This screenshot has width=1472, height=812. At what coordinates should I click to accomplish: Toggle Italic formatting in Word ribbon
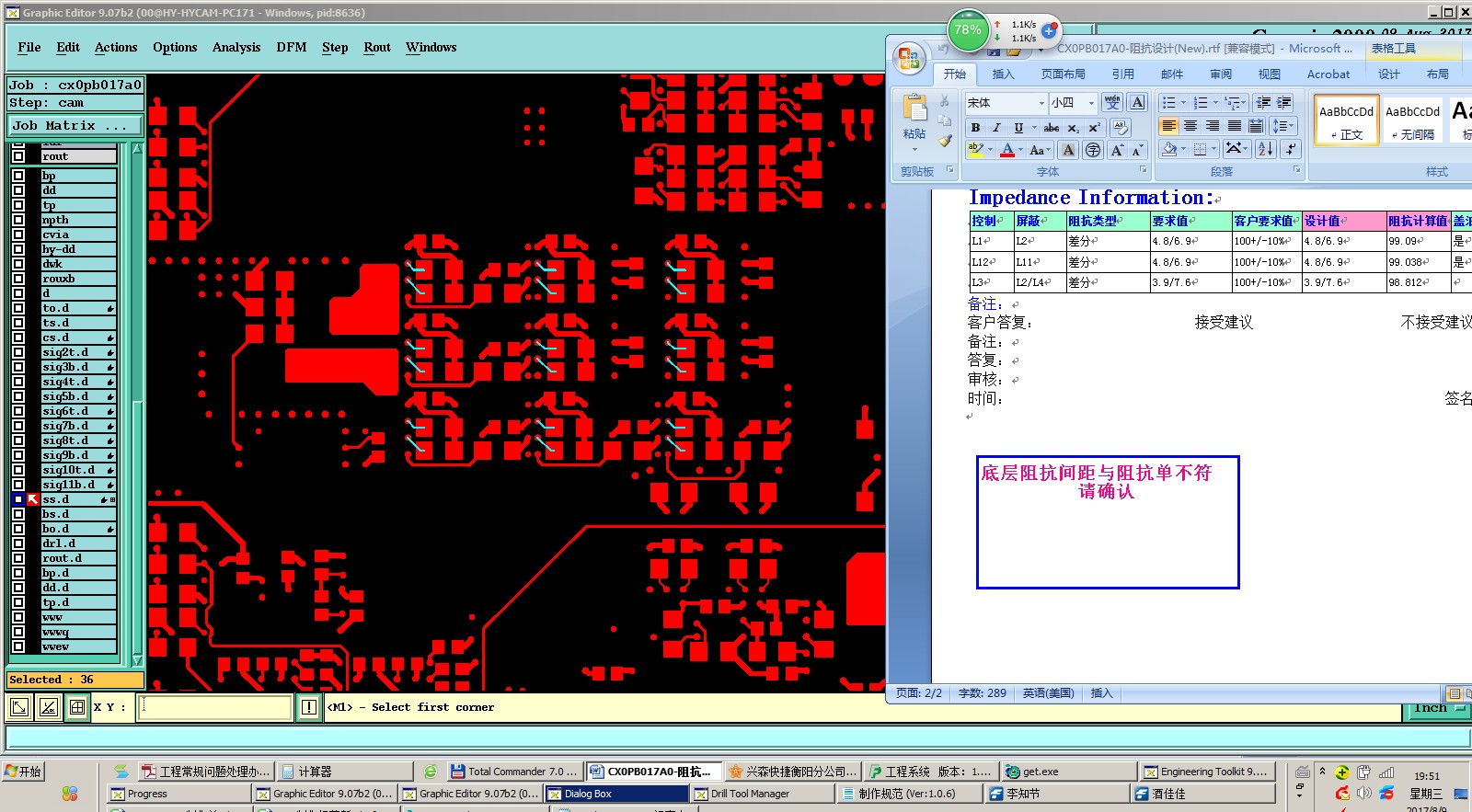(x=995, y=128)
